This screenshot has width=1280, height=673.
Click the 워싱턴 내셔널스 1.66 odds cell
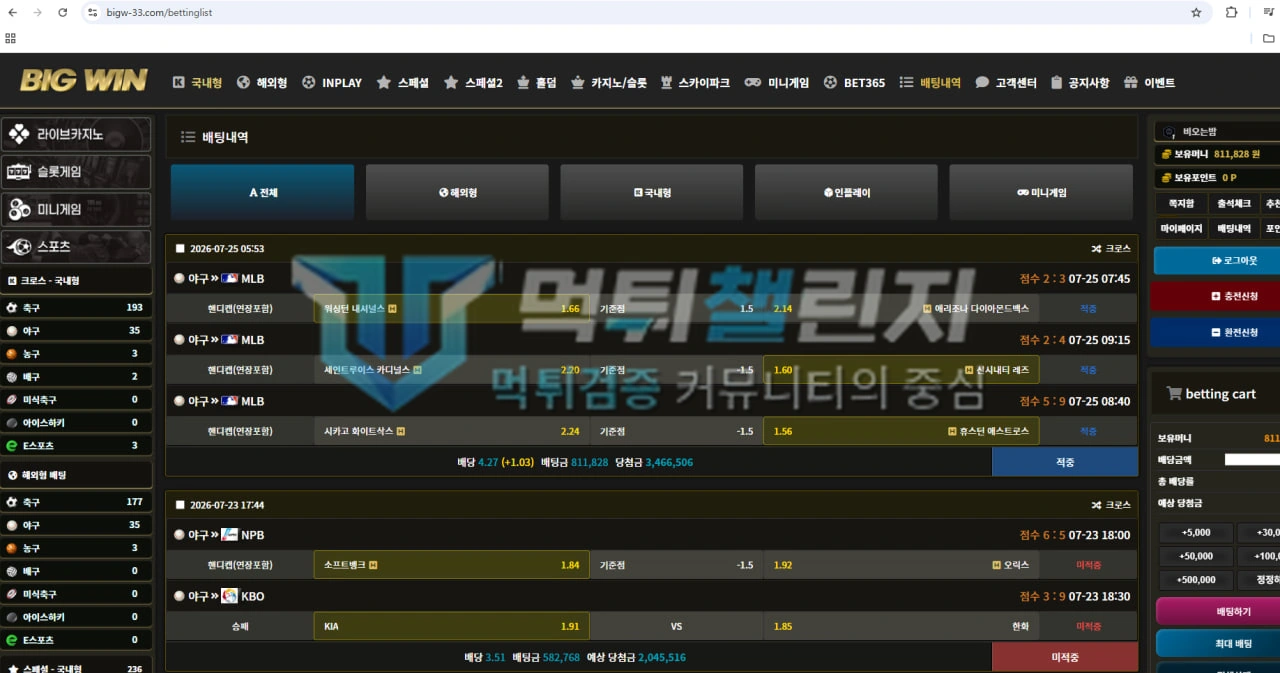pyautogui.click(x=451, y=309)
